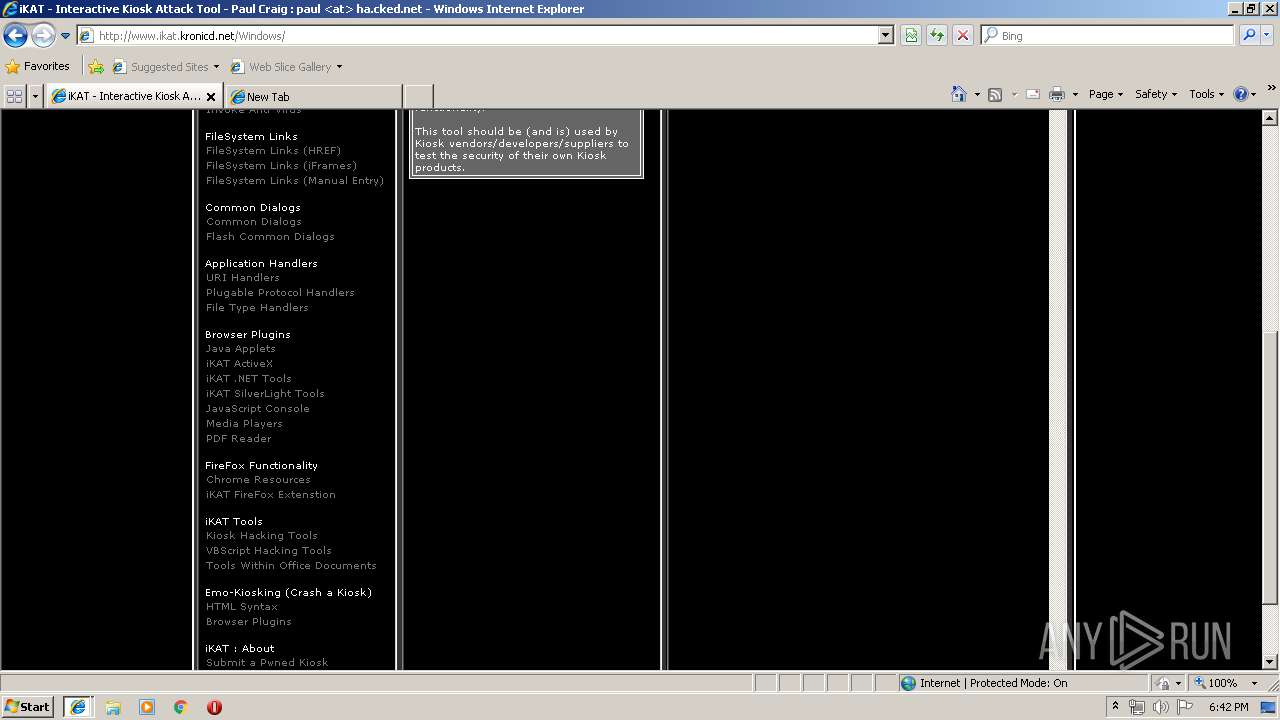Click page vertical scrollbar down arrow
Viewport: 1280px width, 720px height.
[1271, 662]
